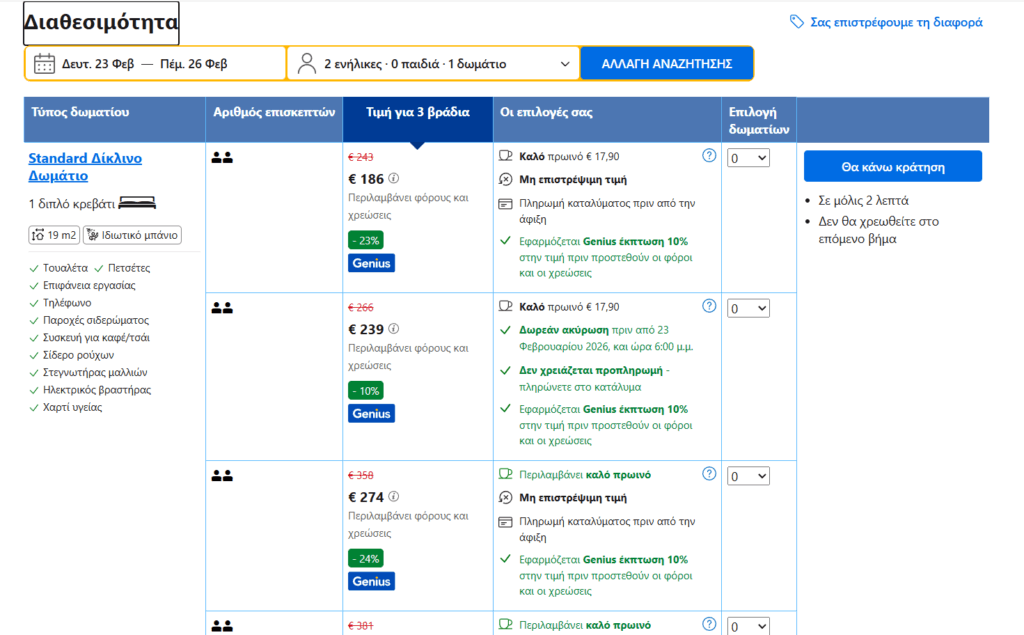Viewport: 1024px width, 635px height.
Task: Click the calendar icon in date field
Action: point(44,64)
